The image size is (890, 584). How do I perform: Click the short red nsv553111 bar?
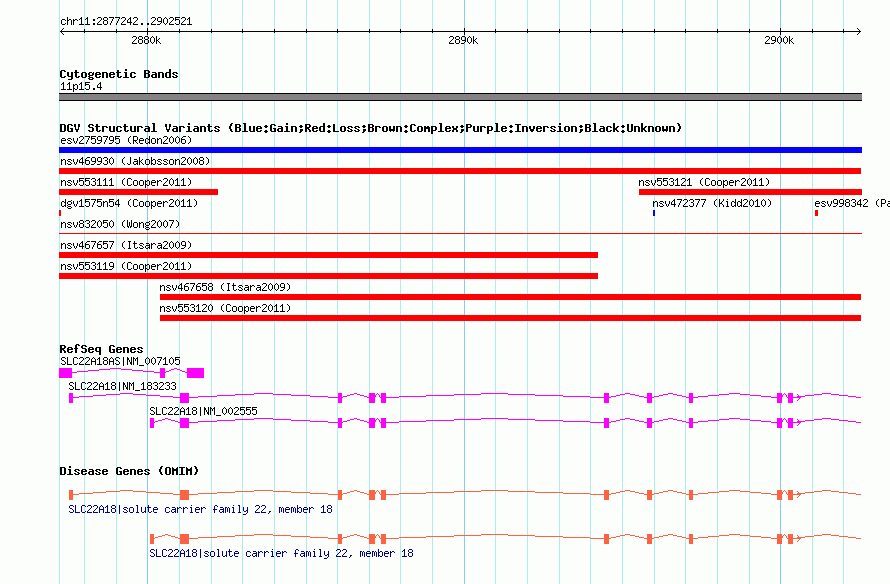point(138,192)
